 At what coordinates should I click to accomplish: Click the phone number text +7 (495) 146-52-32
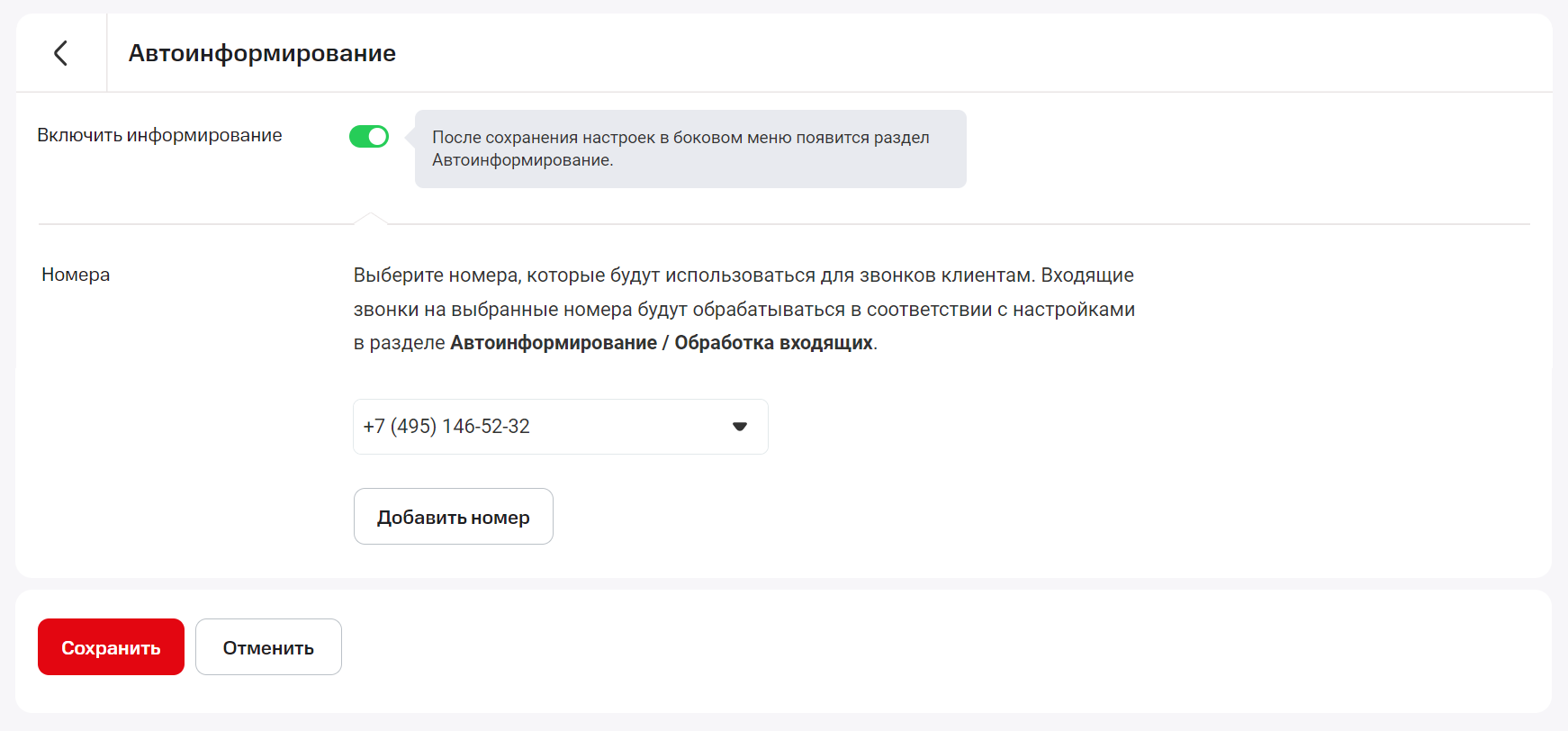(446, 427)
